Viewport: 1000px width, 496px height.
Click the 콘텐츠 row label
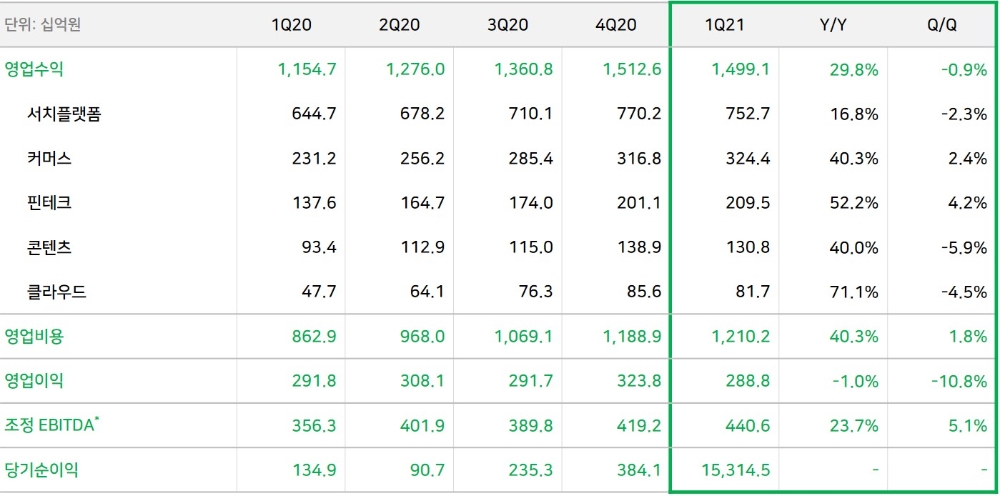tap(49, 247)
